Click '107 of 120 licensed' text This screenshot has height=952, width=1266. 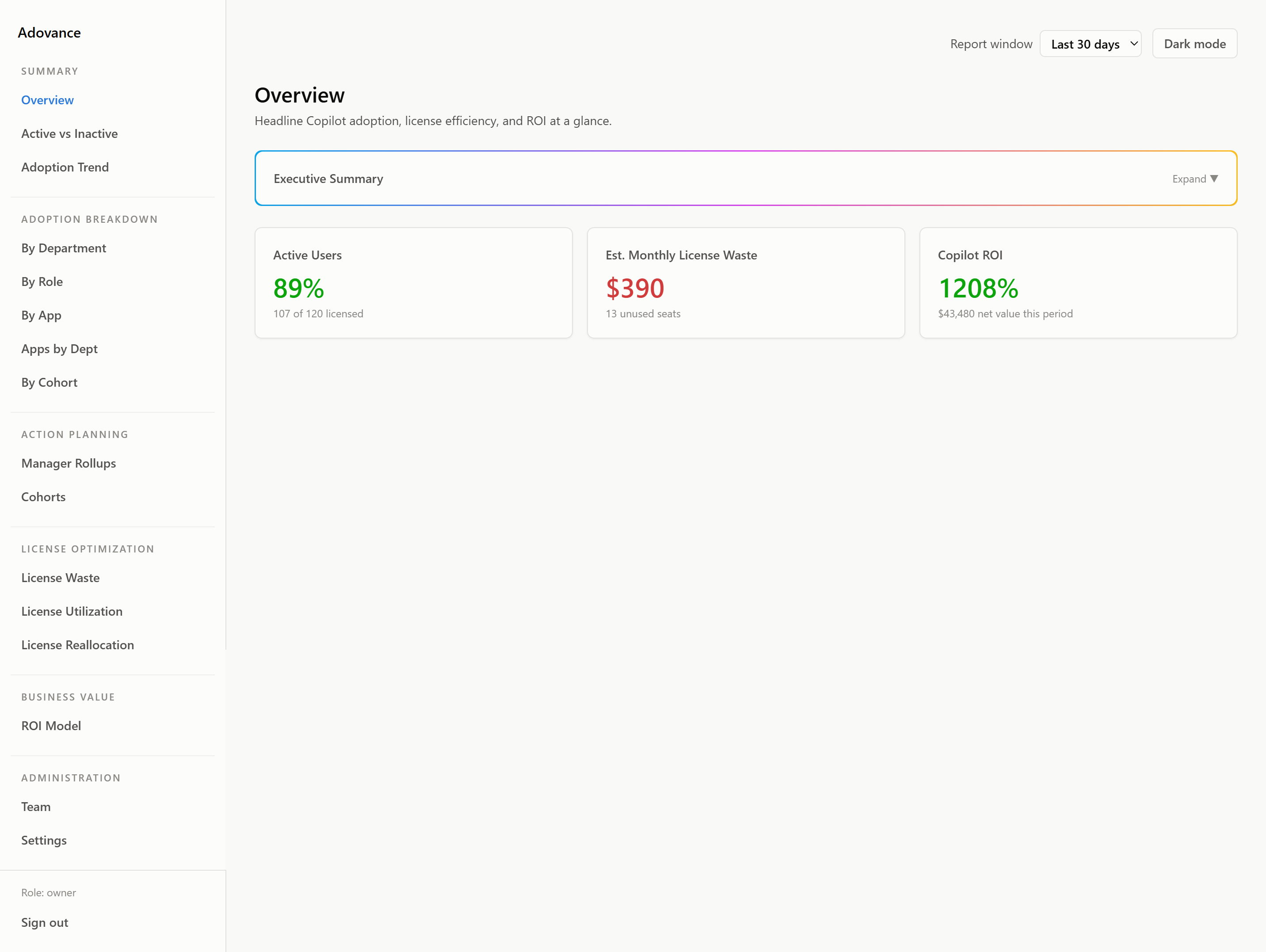pos(318,313)
